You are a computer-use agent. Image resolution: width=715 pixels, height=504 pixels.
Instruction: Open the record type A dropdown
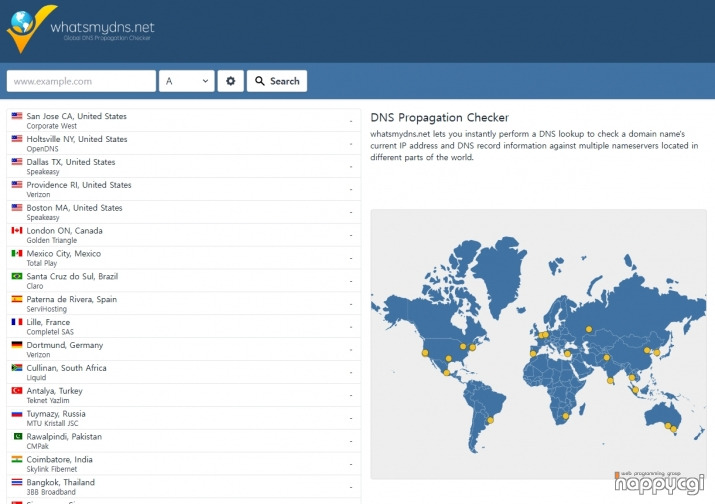click(x=187, y=81)
